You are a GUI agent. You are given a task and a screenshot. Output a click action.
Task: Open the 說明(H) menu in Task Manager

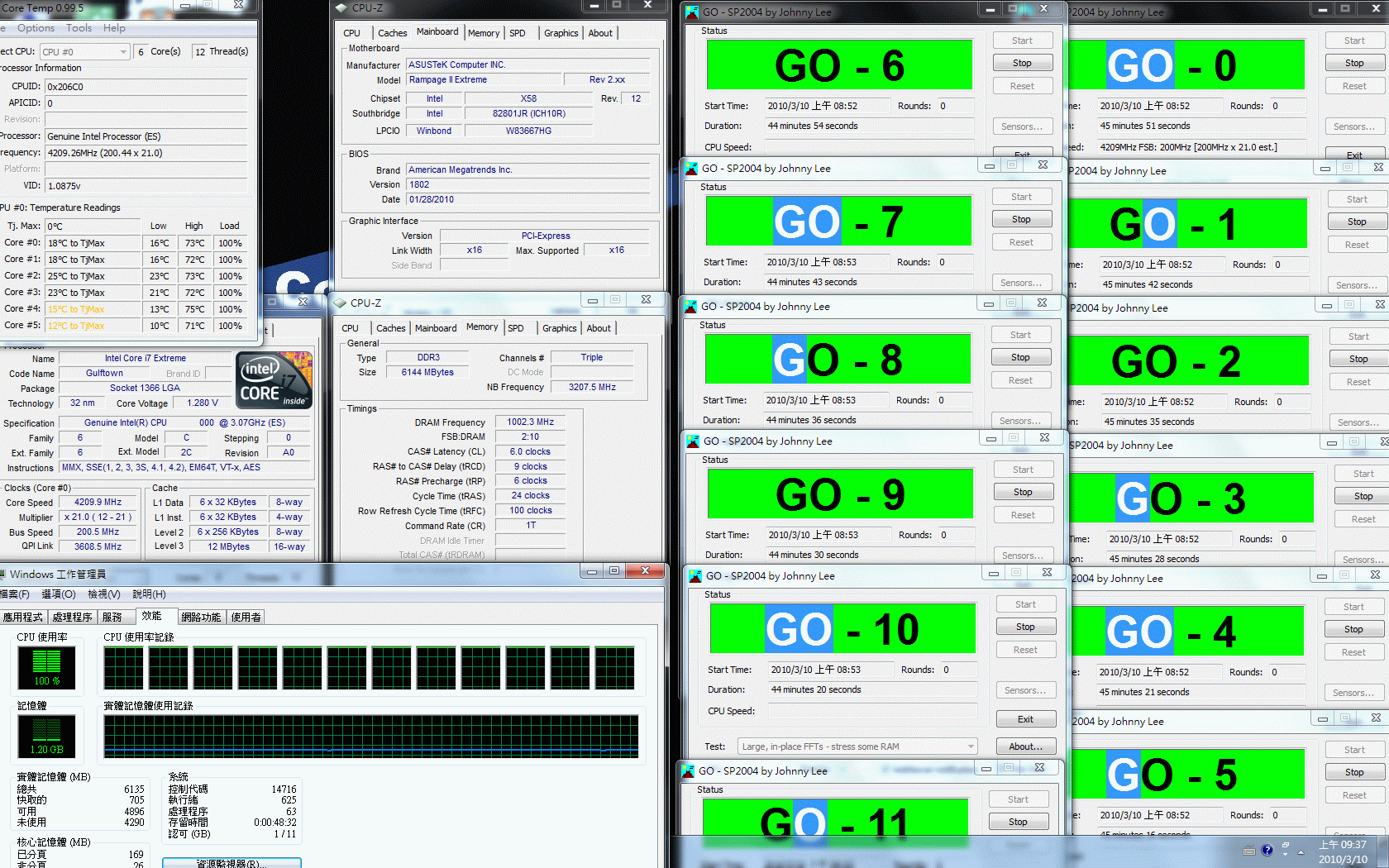(x=149, y=594)
